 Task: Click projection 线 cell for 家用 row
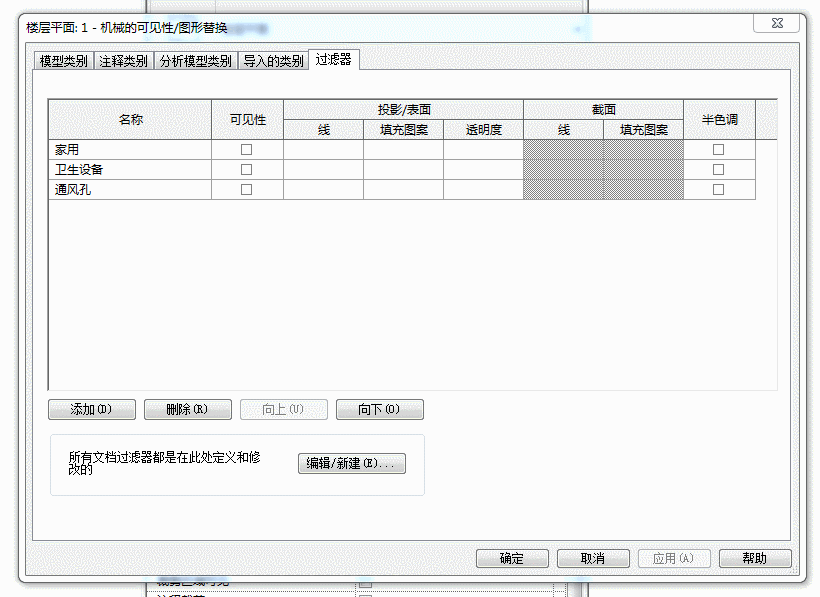click(x=324, y=150)
